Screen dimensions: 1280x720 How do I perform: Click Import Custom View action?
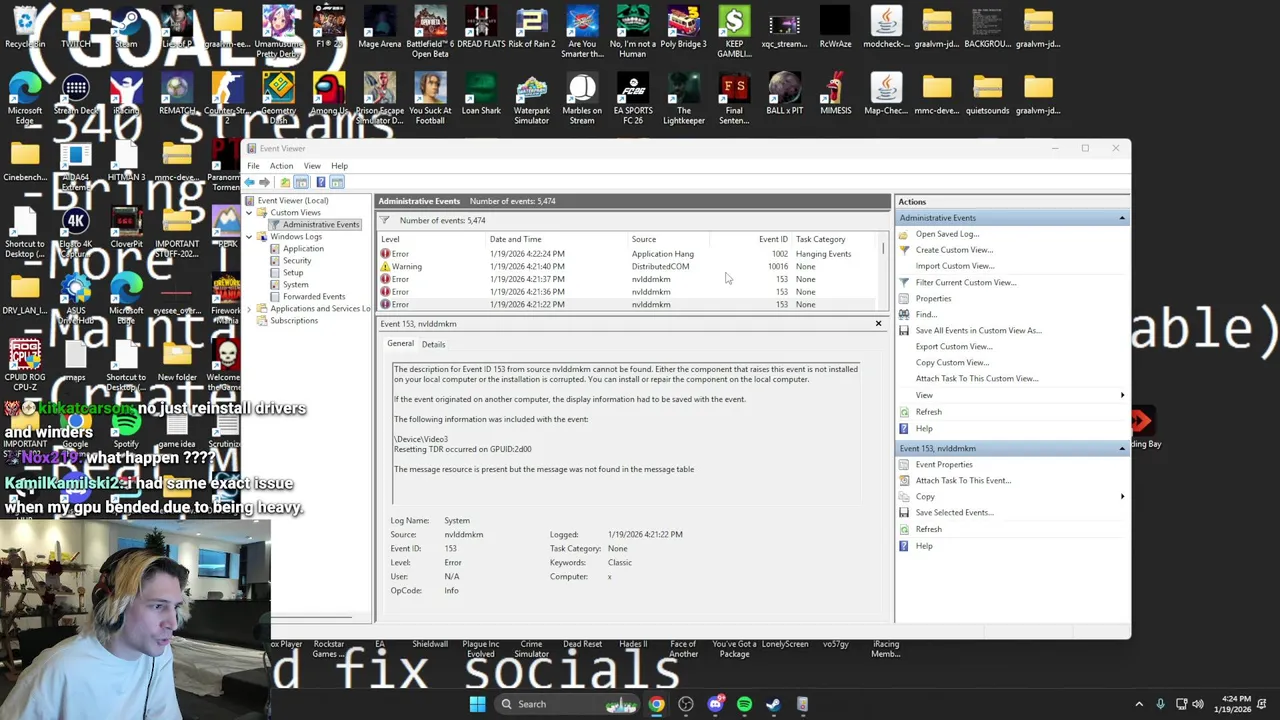tap(955, 266)
